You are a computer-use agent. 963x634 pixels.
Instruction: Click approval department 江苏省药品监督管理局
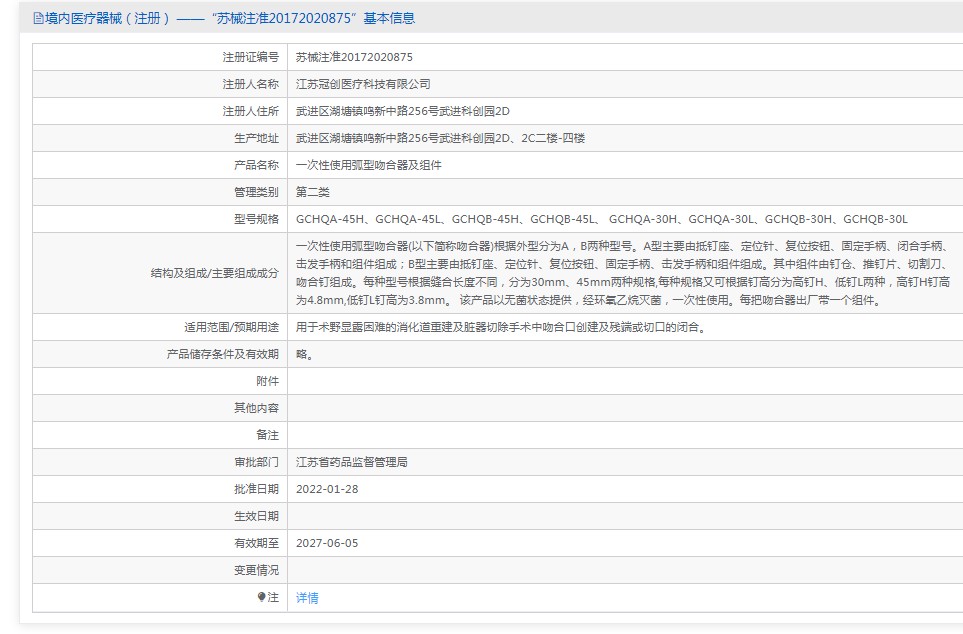point(351,462)
